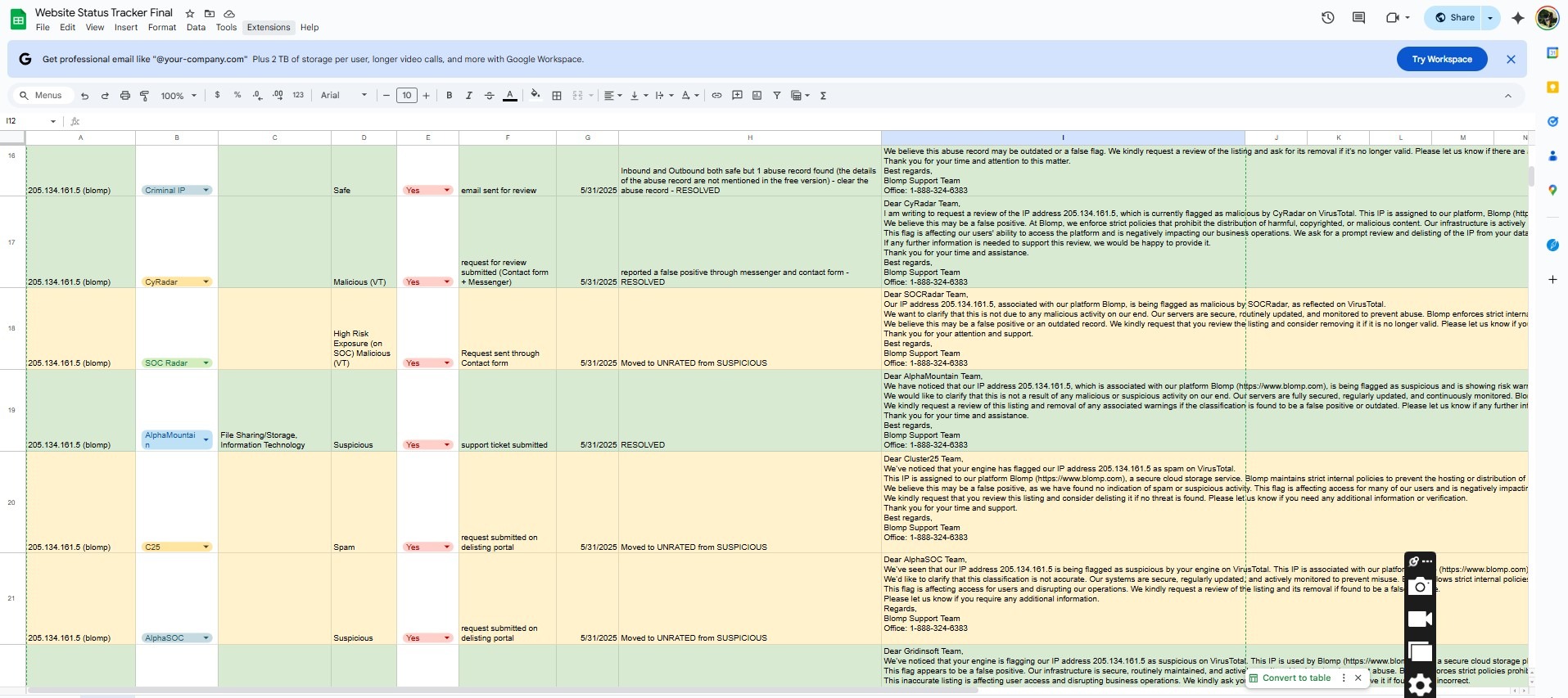The width and height of the screenshot is (1568, 698).
Task: Decrease font size with minus
Action: pos(386,96)
